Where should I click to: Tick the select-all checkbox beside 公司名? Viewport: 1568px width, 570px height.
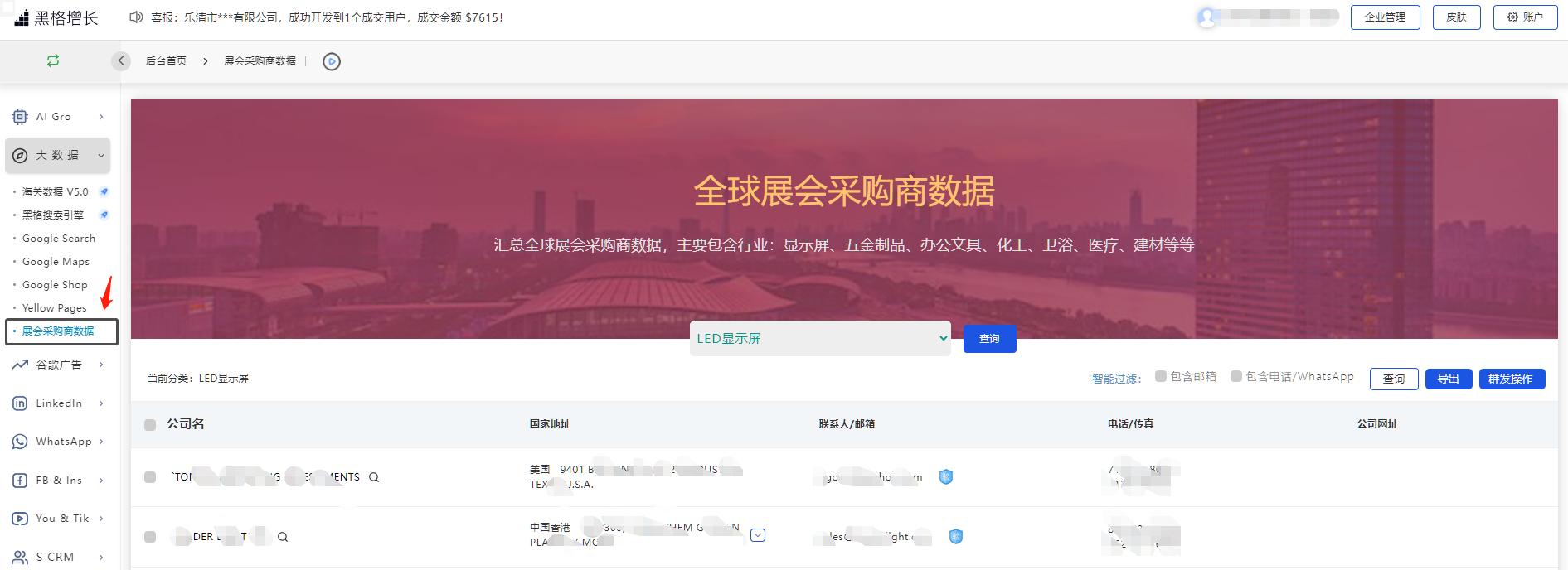150,424
